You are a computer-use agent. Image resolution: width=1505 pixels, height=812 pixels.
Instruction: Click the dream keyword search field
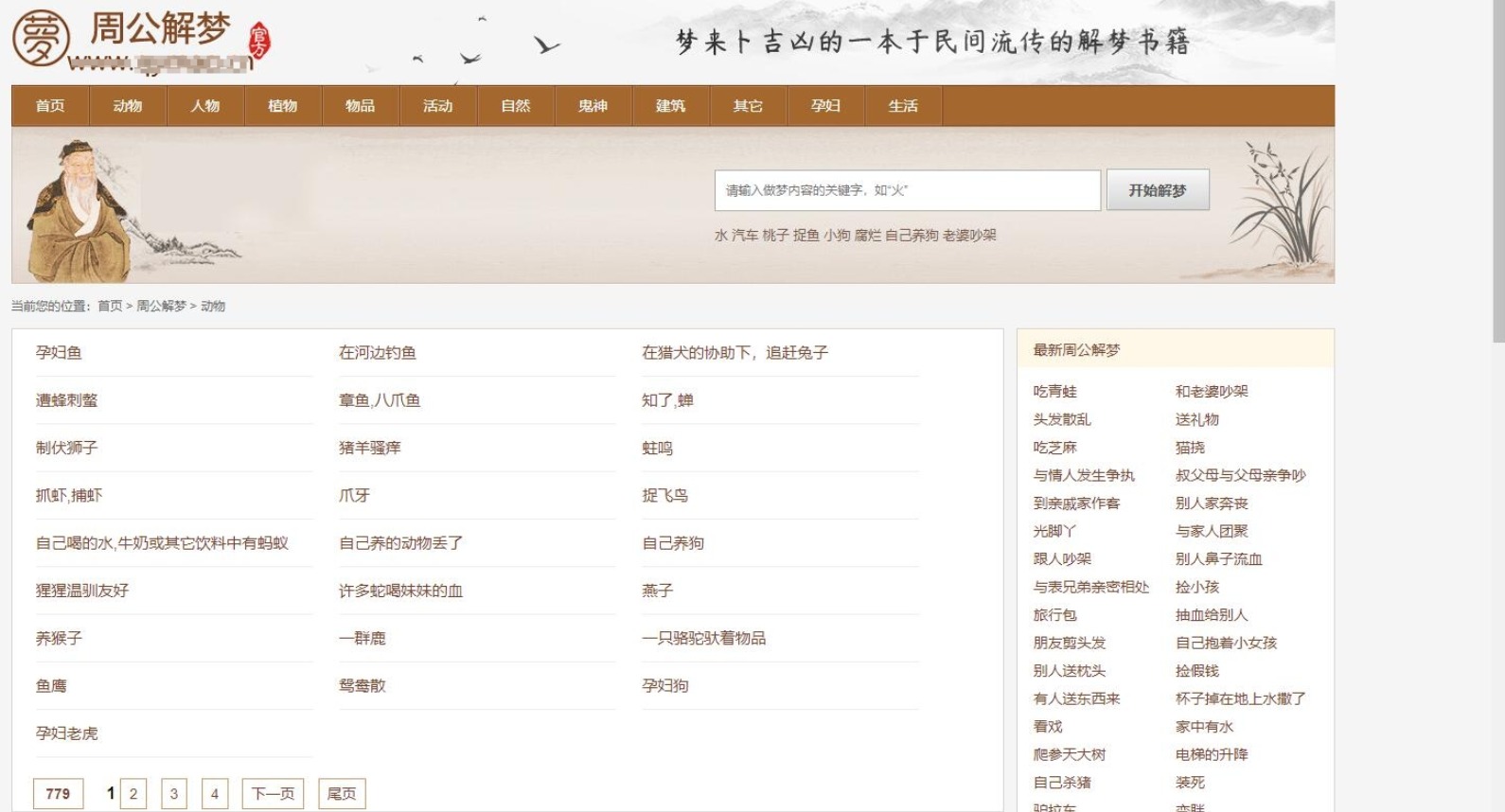pos(907,190)
